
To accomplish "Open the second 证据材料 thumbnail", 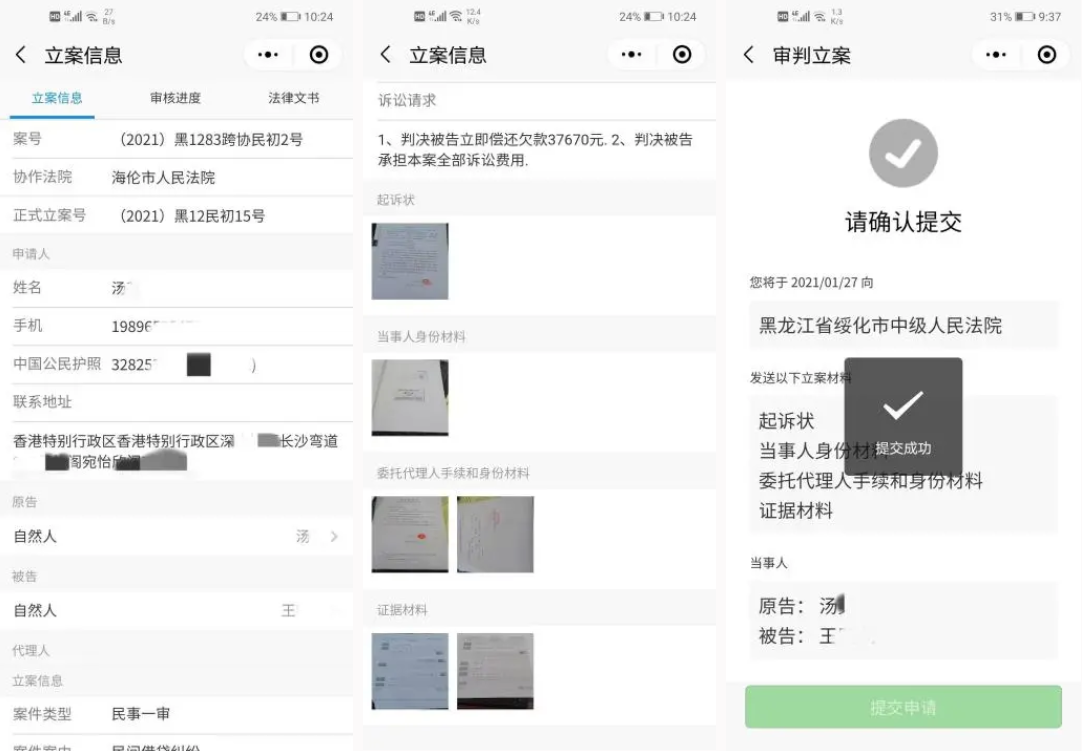I will tap(495, 671).
